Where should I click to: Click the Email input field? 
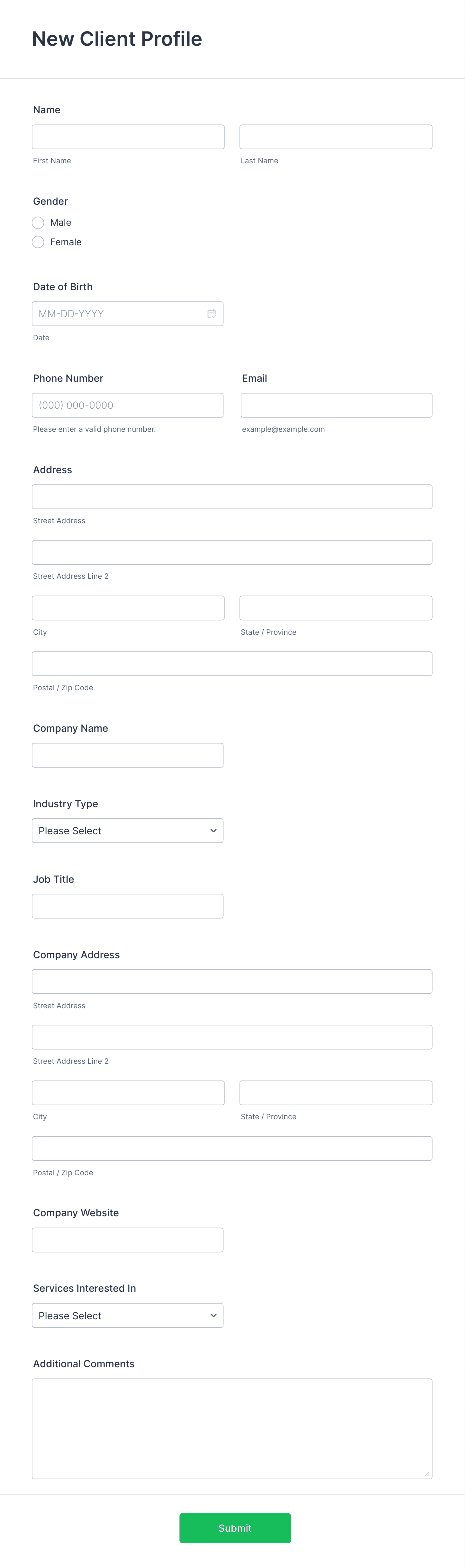tap(335, 404)
